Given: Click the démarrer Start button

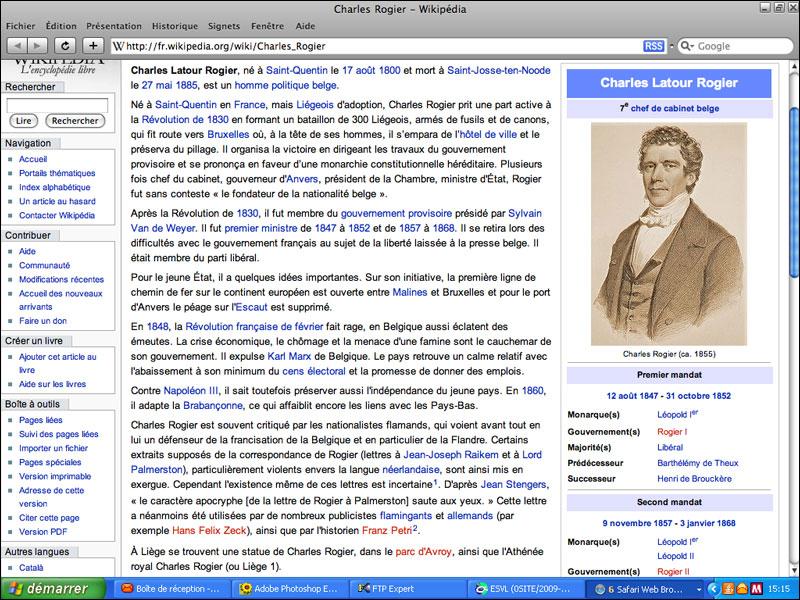Looking at the screenshot, I should [53, 589].
